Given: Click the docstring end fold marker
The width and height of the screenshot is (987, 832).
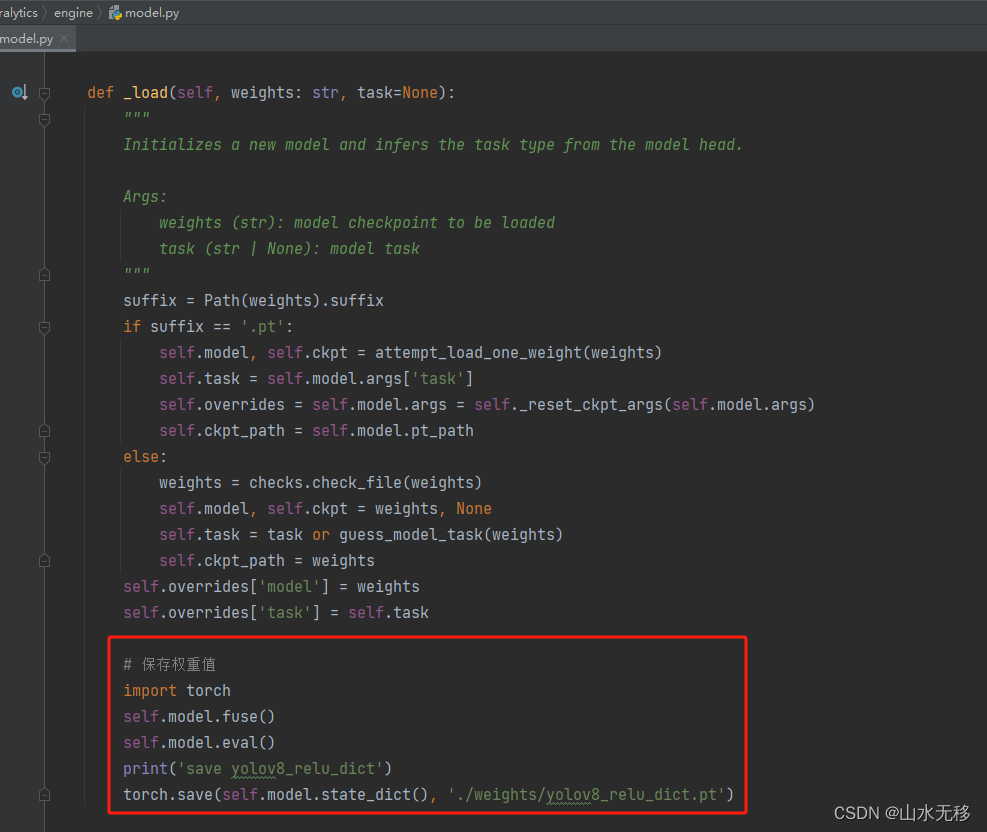Looking at the screenshot, I should coord(45,275).
